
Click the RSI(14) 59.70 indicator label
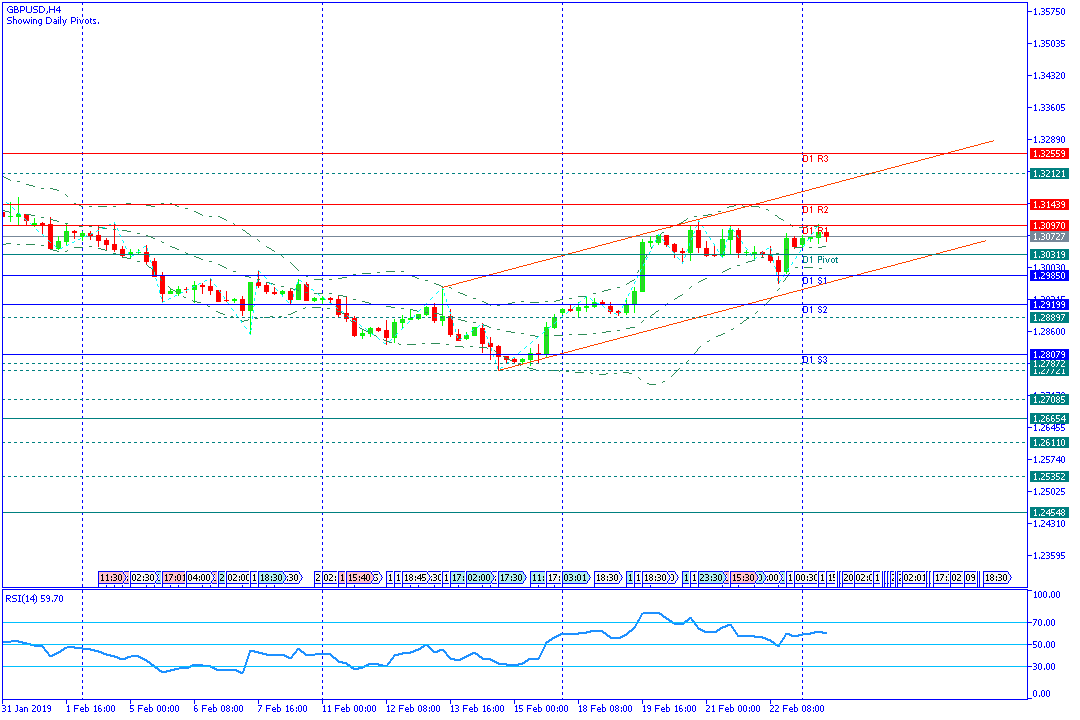point(34,599)
